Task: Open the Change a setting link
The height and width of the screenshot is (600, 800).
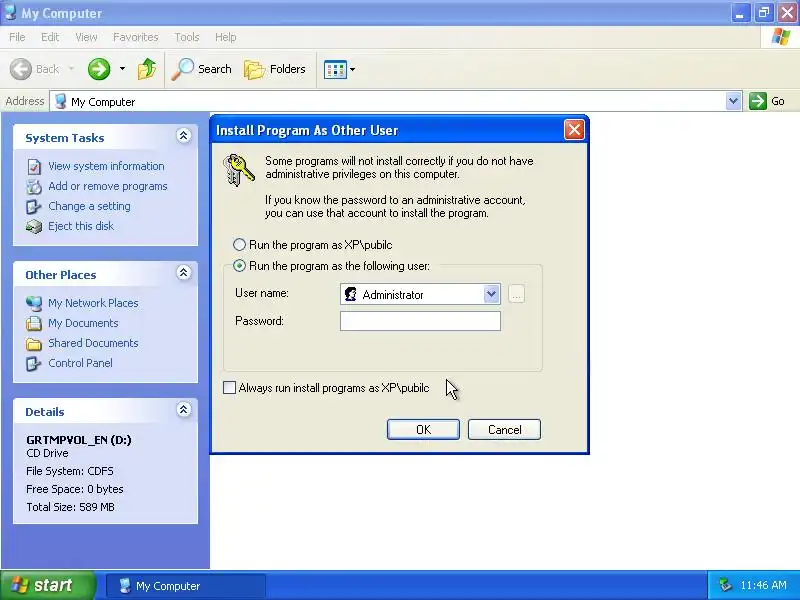Action: point(89,206)
